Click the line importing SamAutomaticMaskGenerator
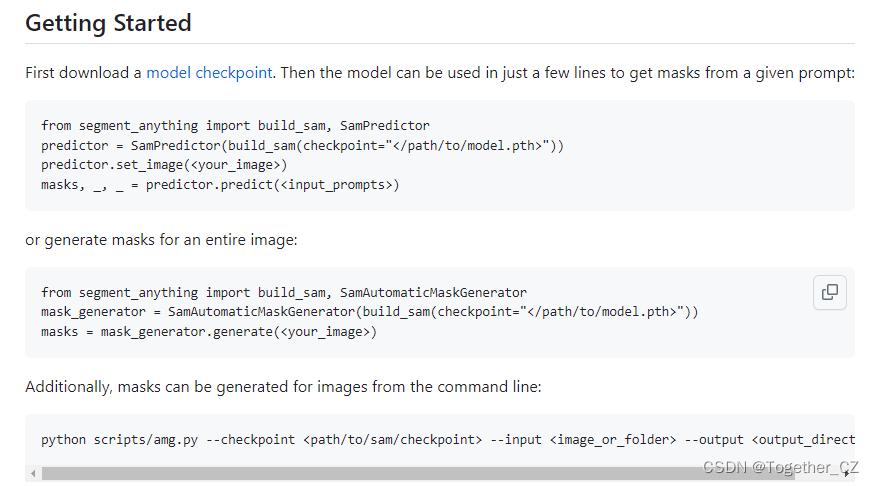874x486 pixels. tap(284, 293)
